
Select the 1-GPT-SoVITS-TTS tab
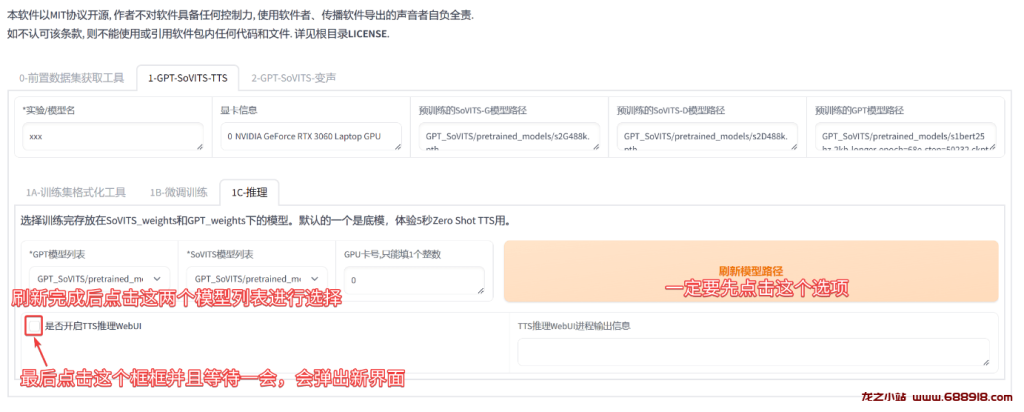click(x=187, y=78)
